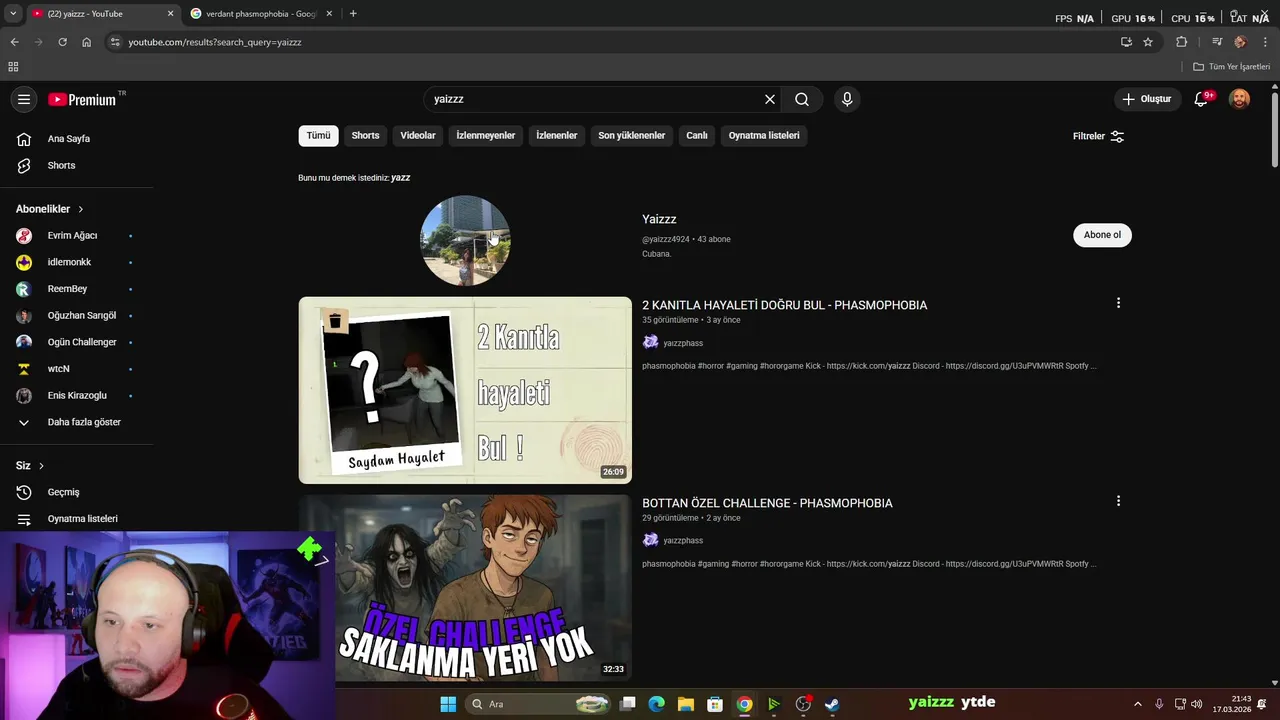Select Oynatma listeleri filter chip

[x=764, y=136]
